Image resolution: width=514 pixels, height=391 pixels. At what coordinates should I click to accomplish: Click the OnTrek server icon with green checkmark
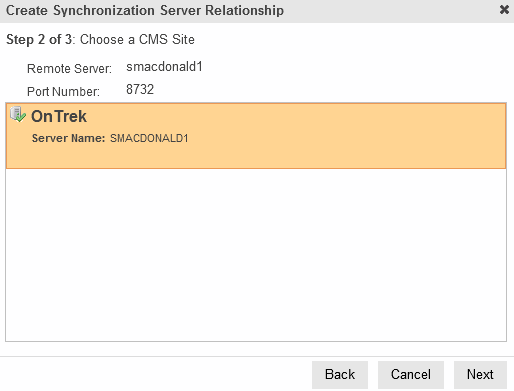click(x=18, y=115)
